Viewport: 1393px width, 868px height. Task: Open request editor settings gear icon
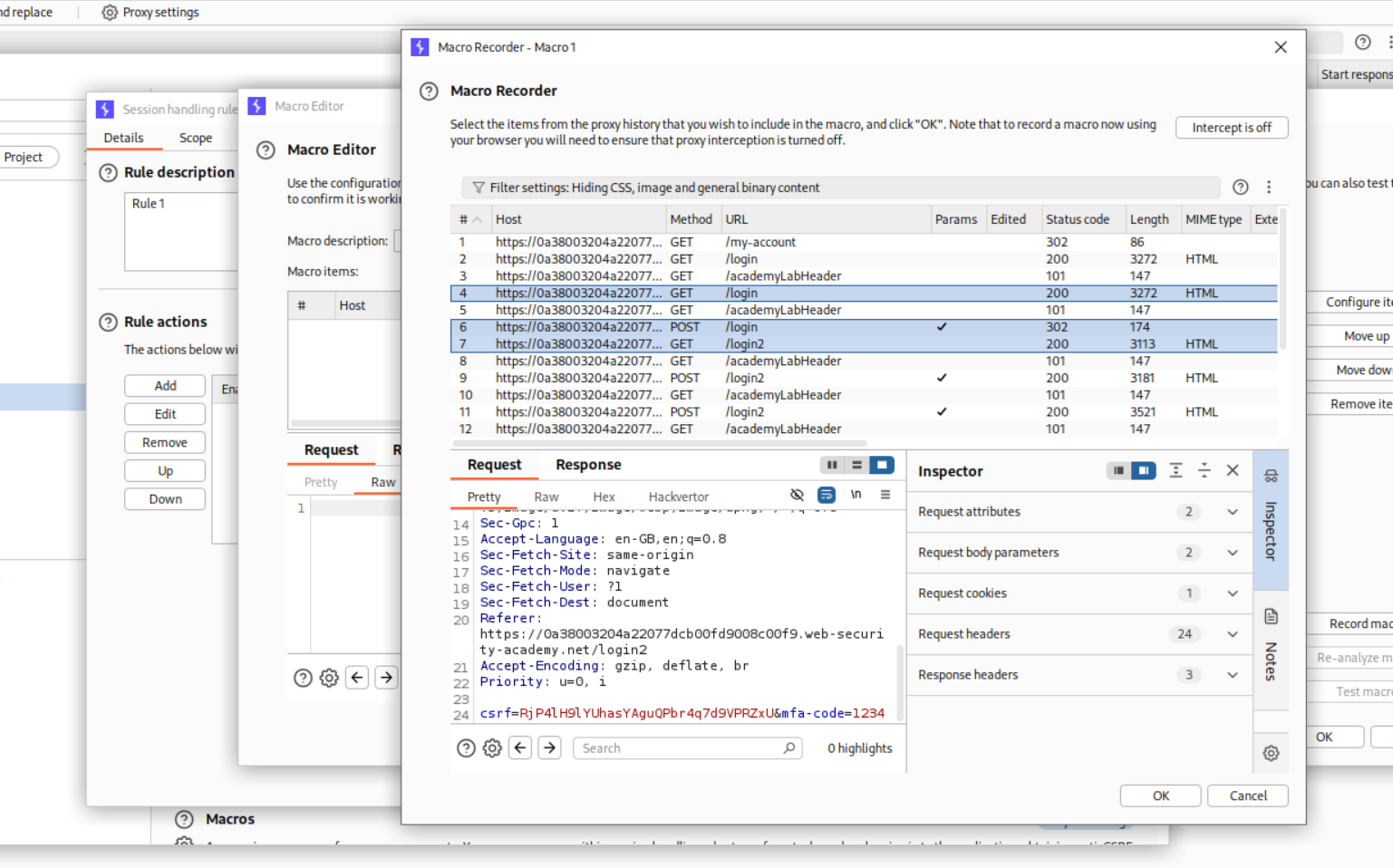[492, 748]
